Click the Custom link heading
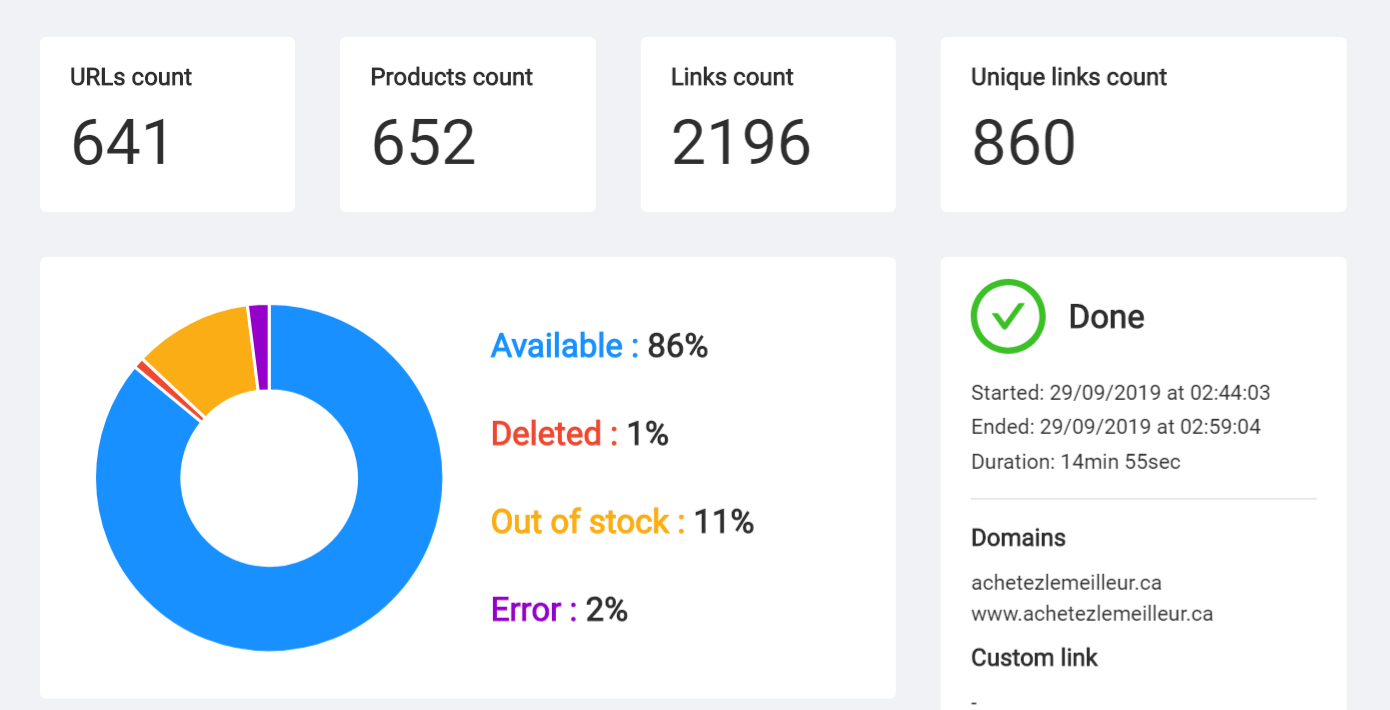This screenshot has width=1390, height=710. (1034, 658)
